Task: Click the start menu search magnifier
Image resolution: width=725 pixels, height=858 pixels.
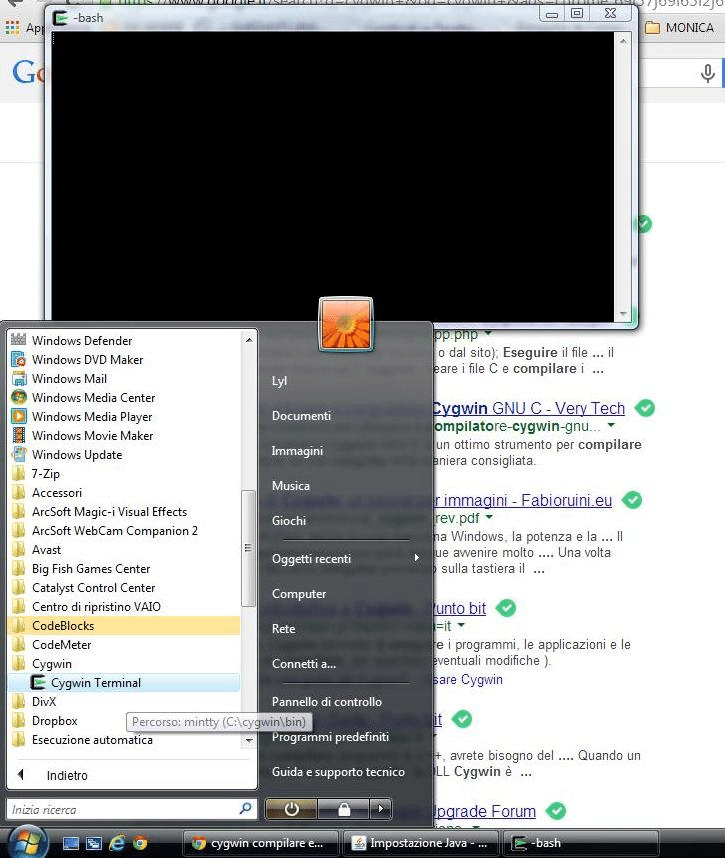Action: coord(246,808)
